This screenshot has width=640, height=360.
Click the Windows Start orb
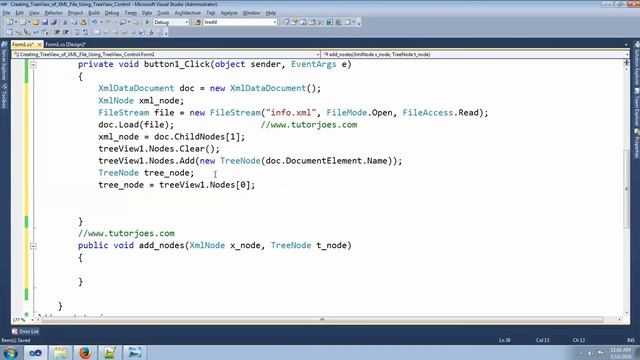(10, 353)
